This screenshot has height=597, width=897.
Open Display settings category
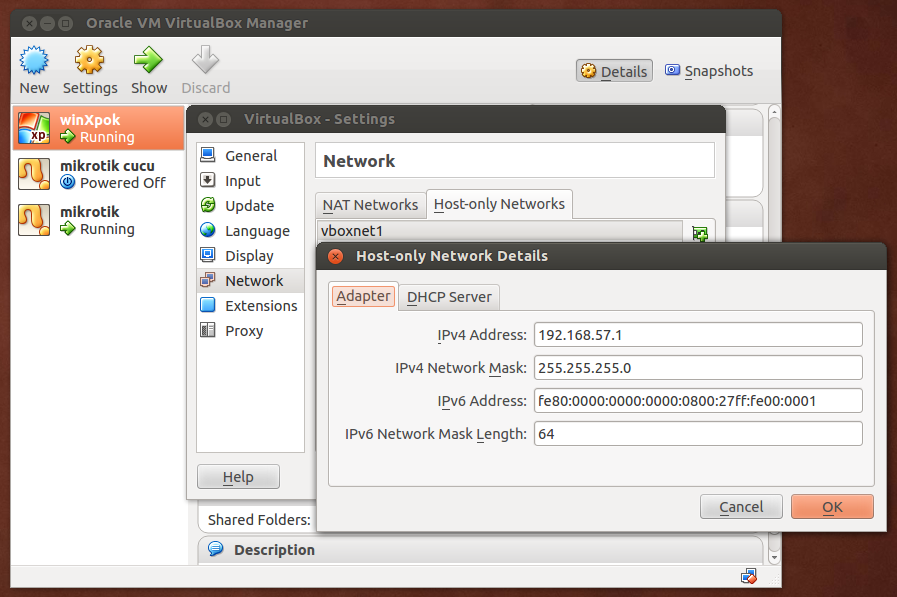pos(251,256)
